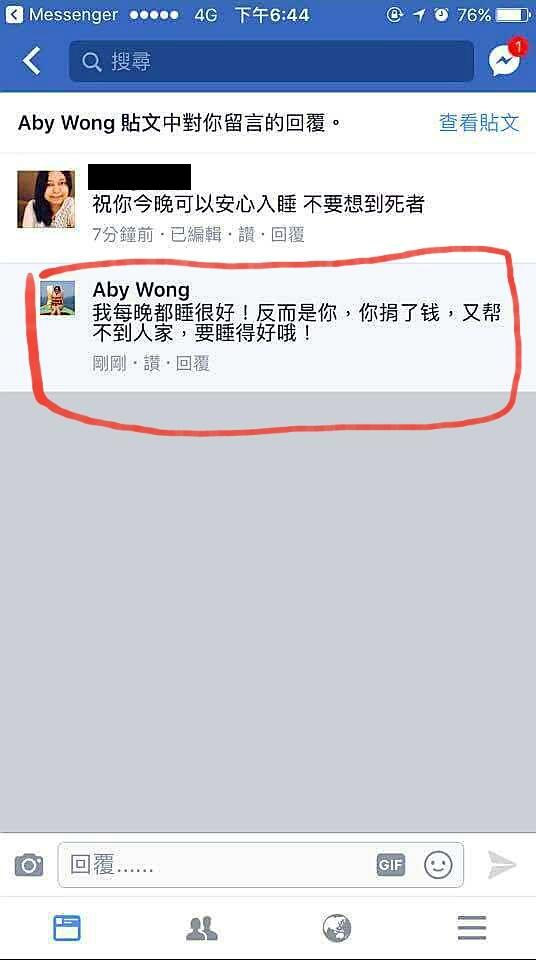Focus the 回覆 reply input field
The image size is (536, 960).
click(260, 864)
